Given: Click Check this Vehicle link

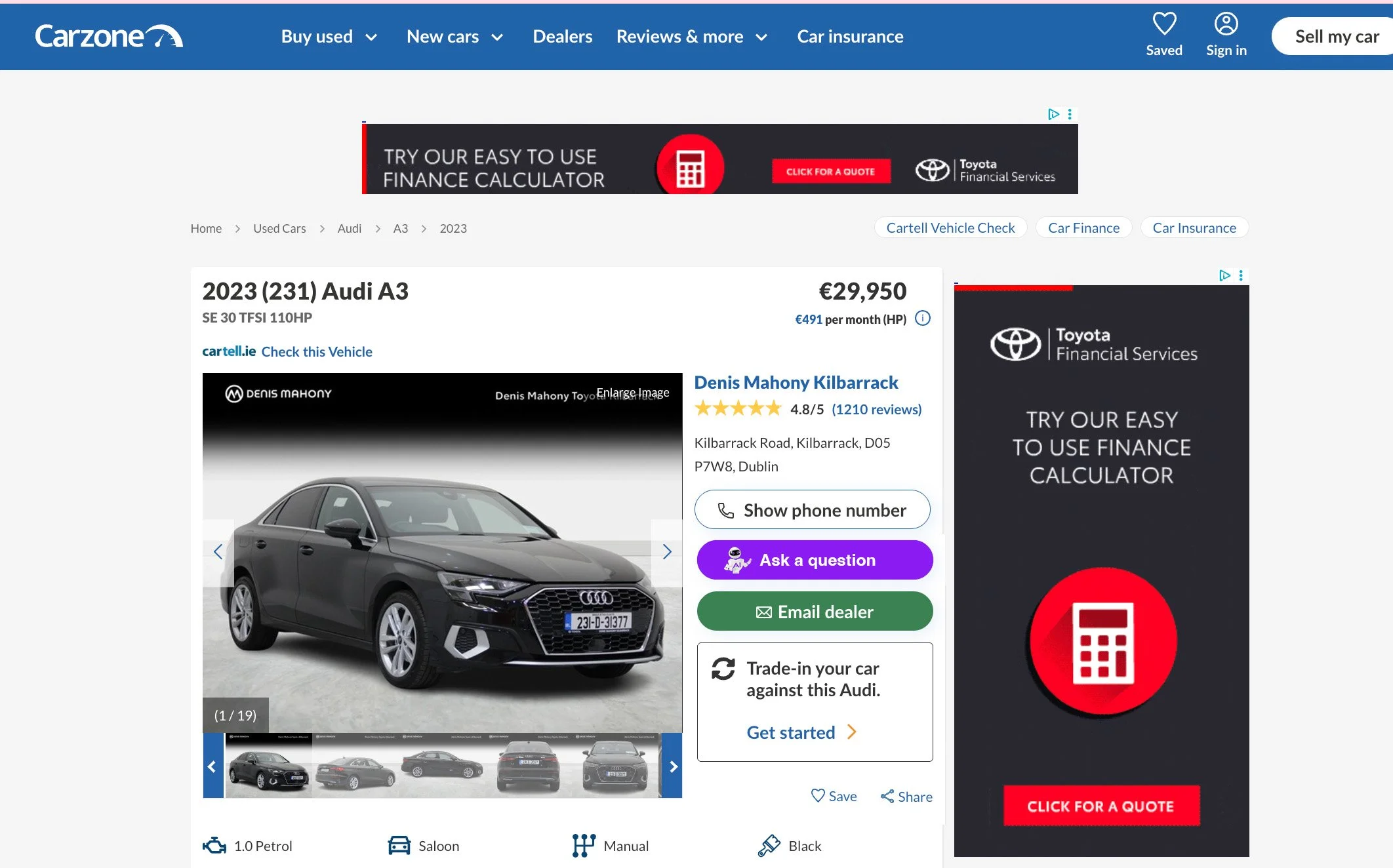Looking at the screenshot, I should 317,351.
